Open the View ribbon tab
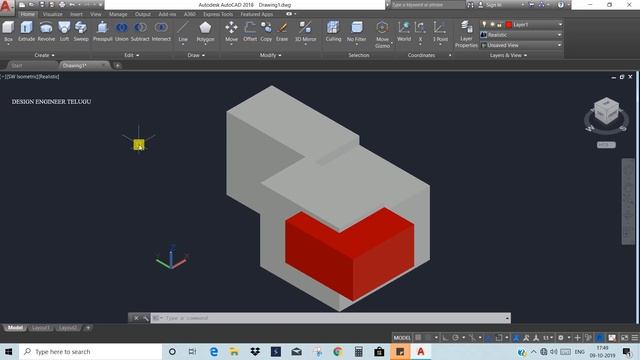 click(x=96, y=14)
